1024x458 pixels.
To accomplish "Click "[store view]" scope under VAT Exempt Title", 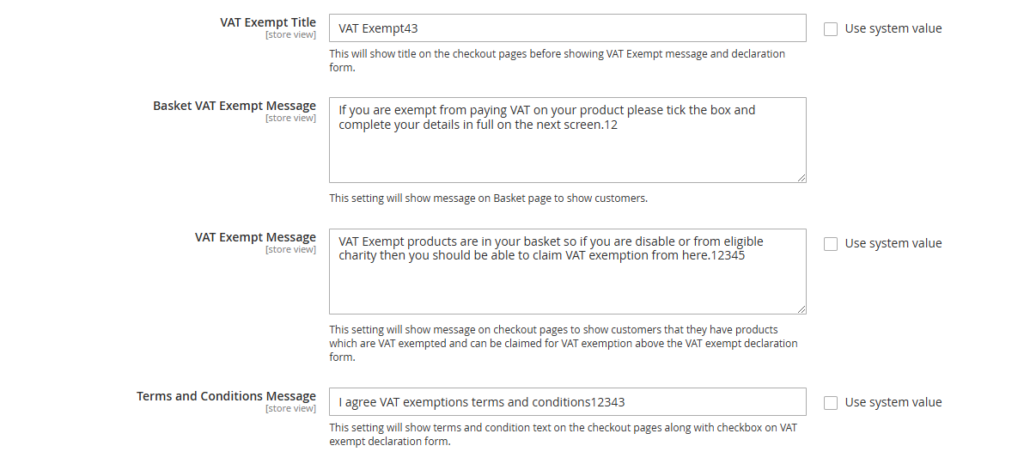I will click(290, 35).
